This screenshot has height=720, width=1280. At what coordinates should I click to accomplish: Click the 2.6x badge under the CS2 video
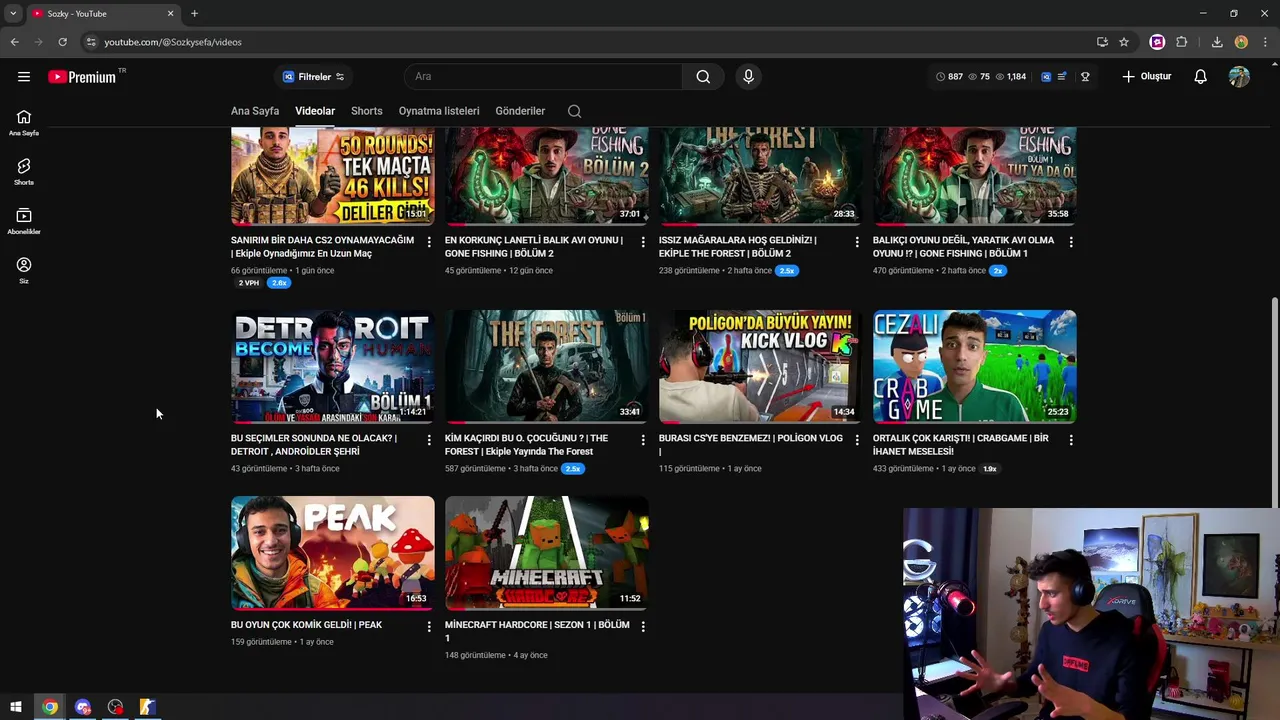point(279,283)
